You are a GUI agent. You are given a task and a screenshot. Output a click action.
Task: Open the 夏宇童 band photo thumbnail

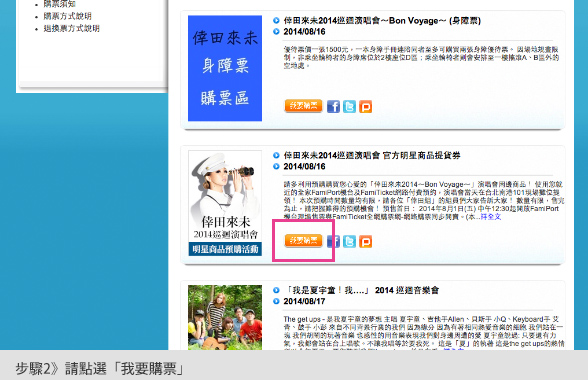click(x=225, y=317)
